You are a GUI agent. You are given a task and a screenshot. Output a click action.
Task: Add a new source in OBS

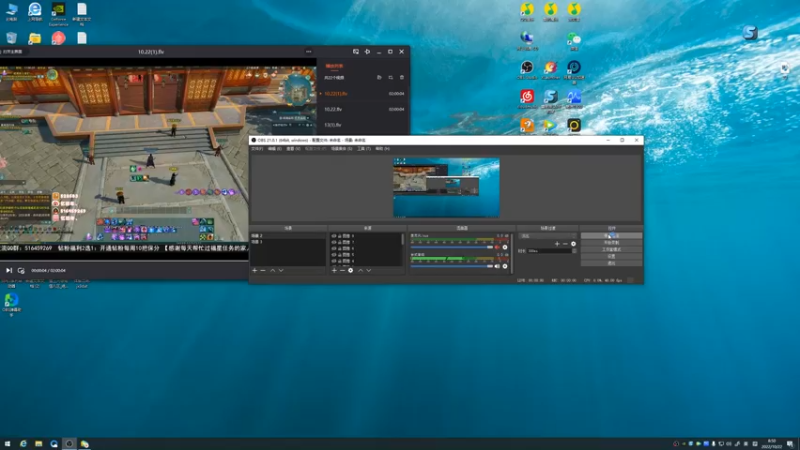point(334,270)
